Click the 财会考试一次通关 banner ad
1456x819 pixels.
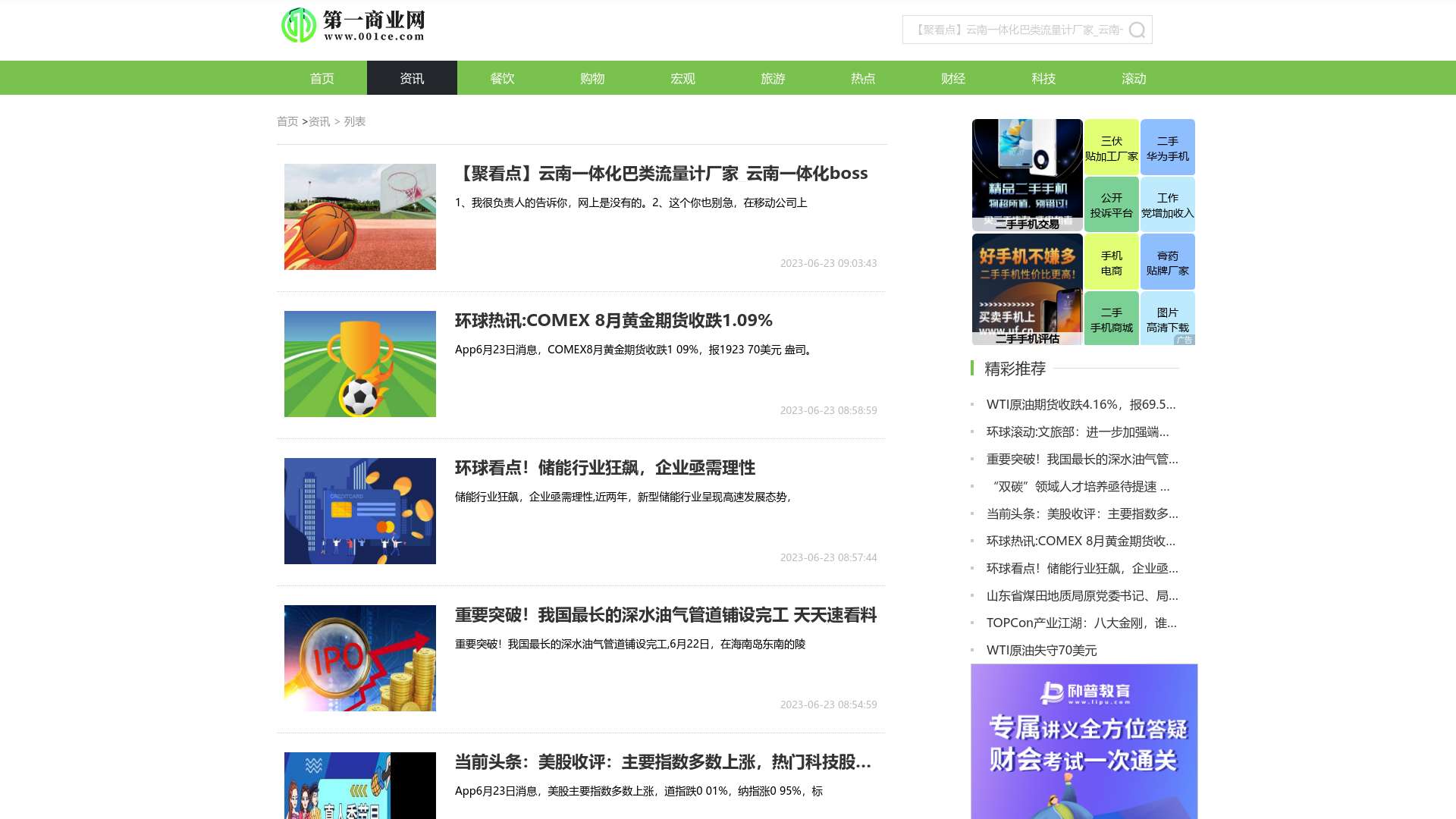coord(1084,742)
